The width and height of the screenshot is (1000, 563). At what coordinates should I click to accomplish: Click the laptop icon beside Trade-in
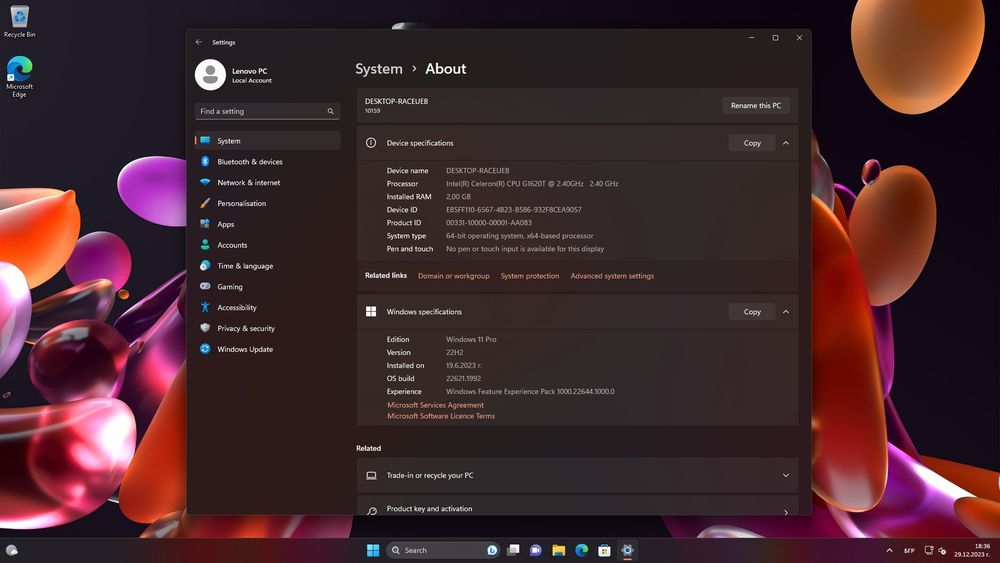coord(371,476)
